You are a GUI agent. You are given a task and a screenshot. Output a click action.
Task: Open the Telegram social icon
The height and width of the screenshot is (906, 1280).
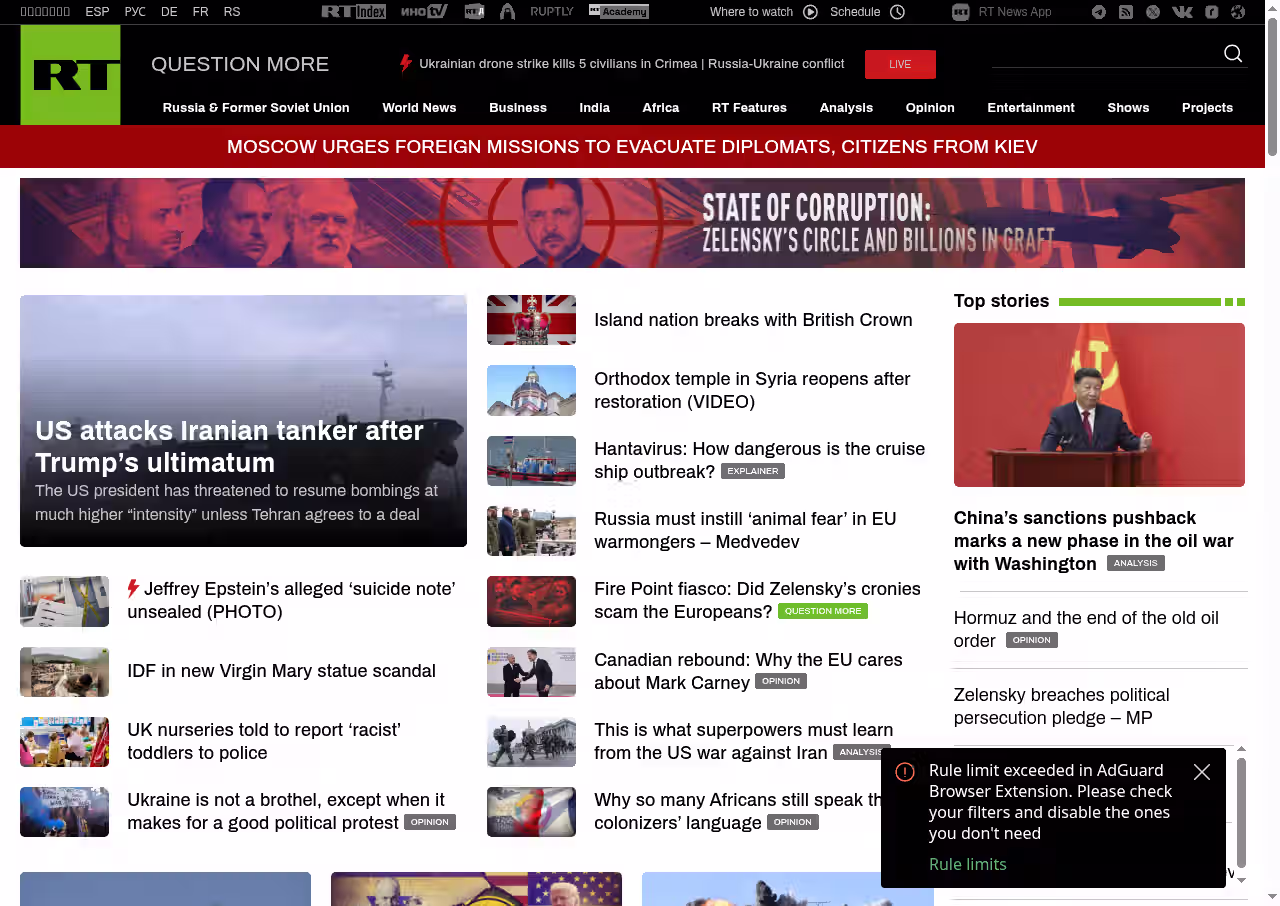pyautogui.click(x=1099, y=12)
